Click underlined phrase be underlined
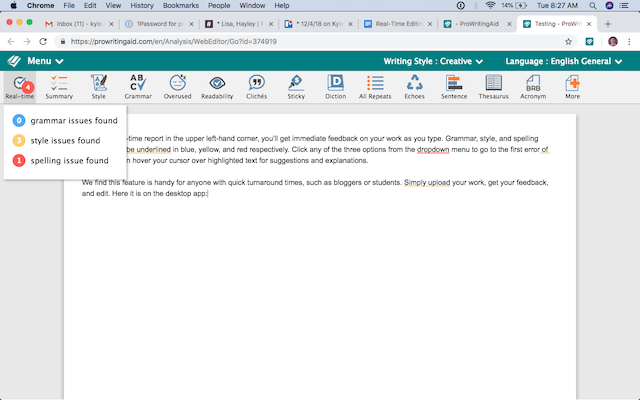The image size is (640, 400). pos(149,149)
